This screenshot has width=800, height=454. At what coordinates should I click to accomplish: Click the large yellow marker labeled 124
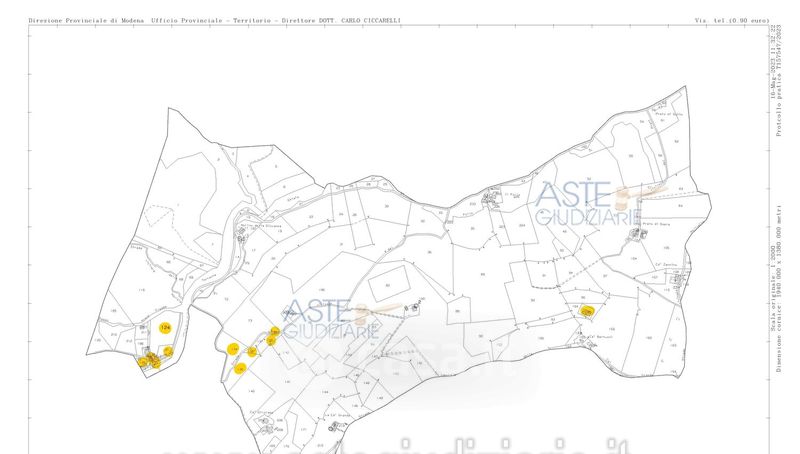pos(165,327)
